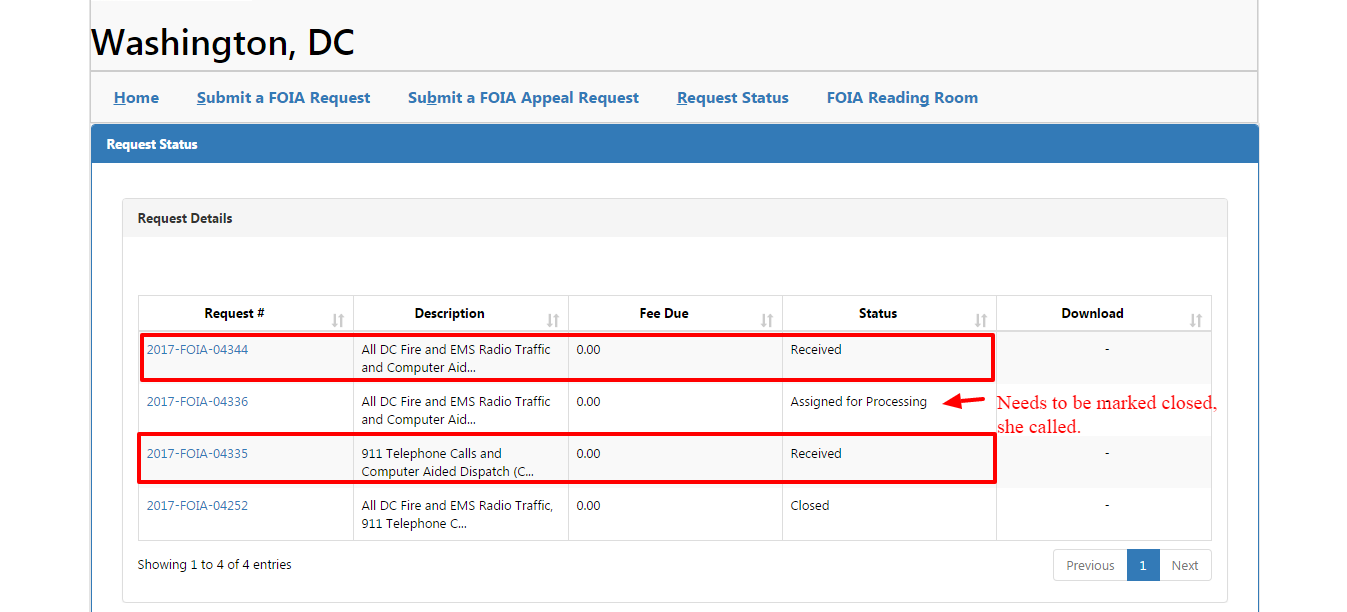This screenshot has width=1347, height=612.
Task: Select the Request Status navigation item
Action: (732, 97)
